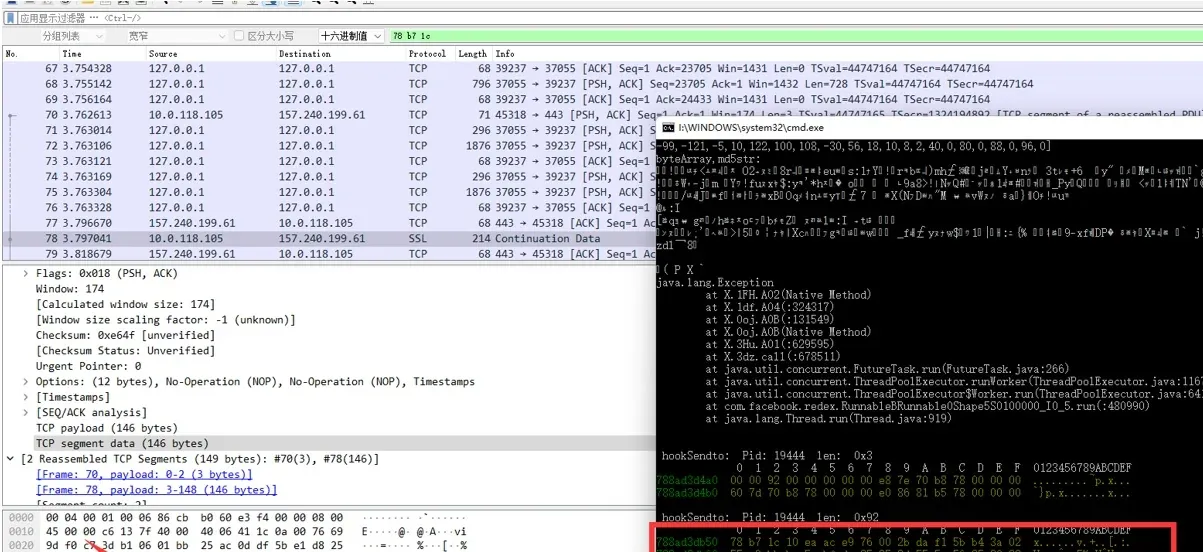This screenshot has width=1203, height=552.
Task: Open the 宽窄 character width dropdown
Action: 176,36
